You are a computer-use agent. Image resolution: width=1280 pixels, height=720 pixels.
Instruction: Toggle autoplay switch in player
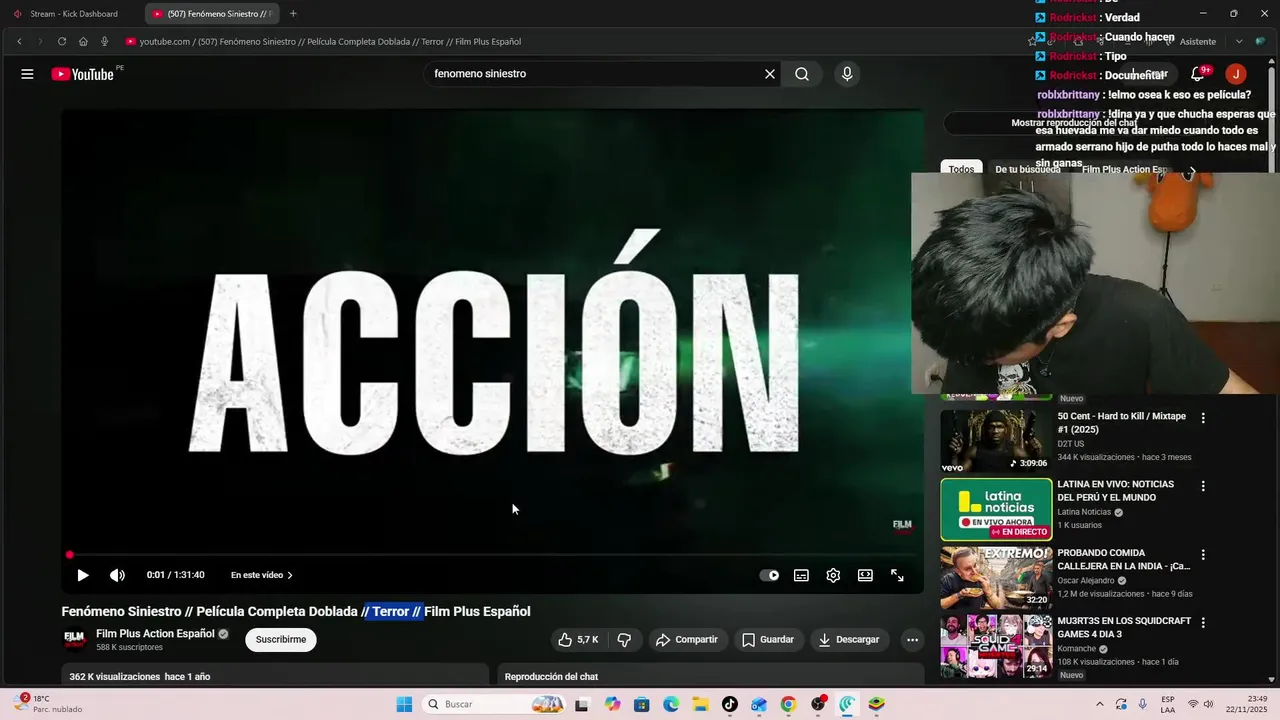pos(769,575)
